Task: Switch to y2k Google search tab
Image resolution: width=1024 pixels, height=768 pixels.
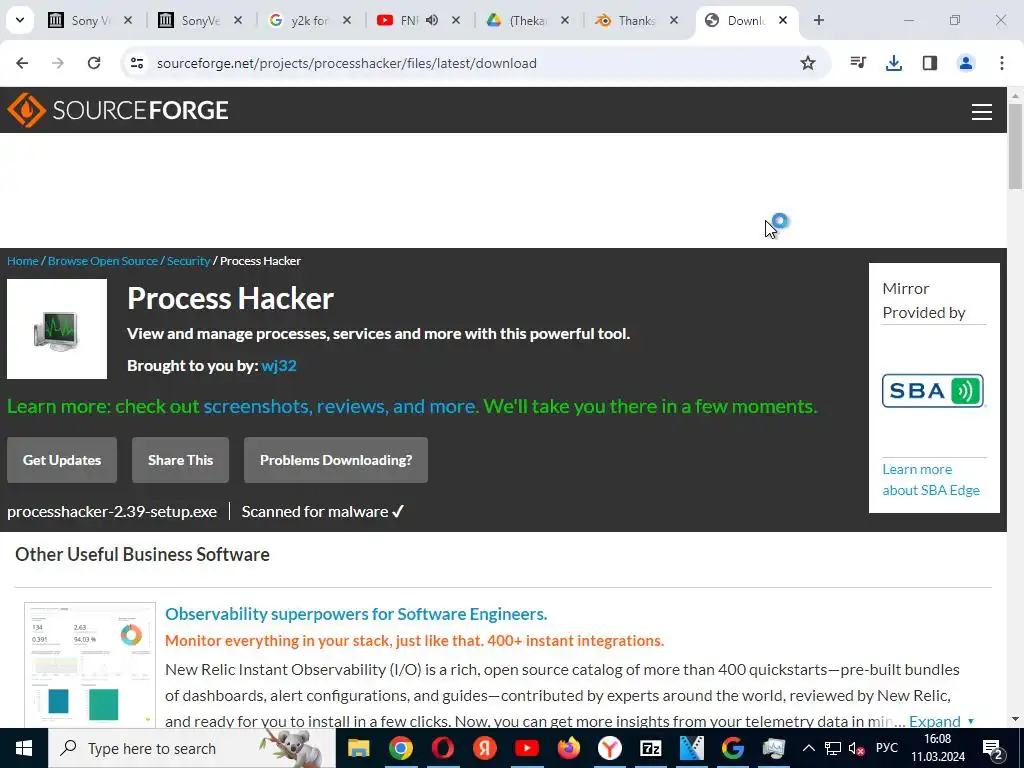Action: point(310,20)
